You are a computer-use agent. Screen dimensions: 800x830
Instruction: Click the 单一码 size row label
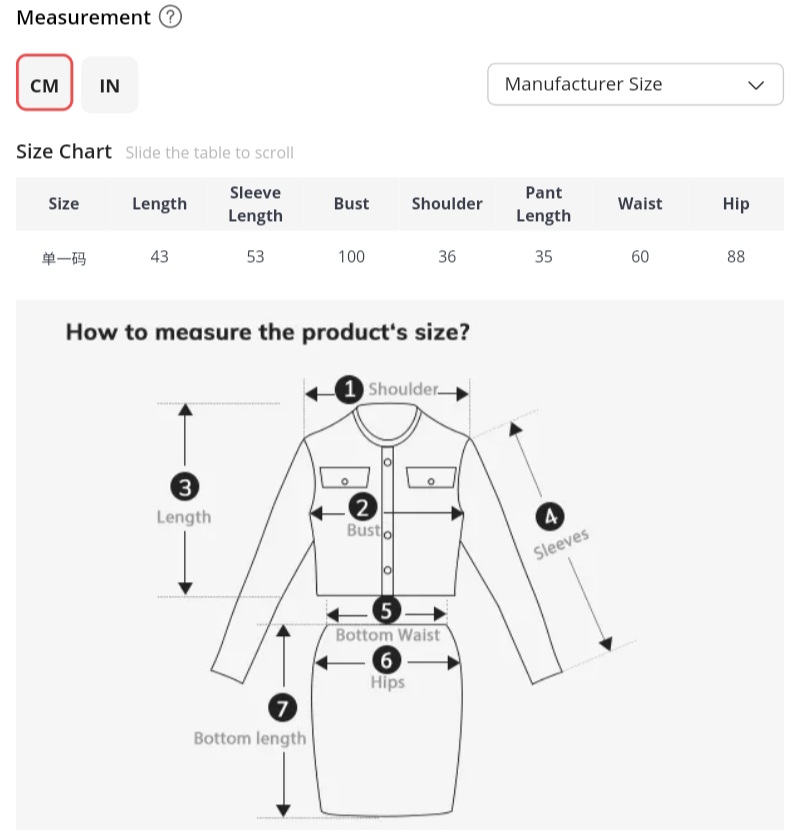pos(63,258)
